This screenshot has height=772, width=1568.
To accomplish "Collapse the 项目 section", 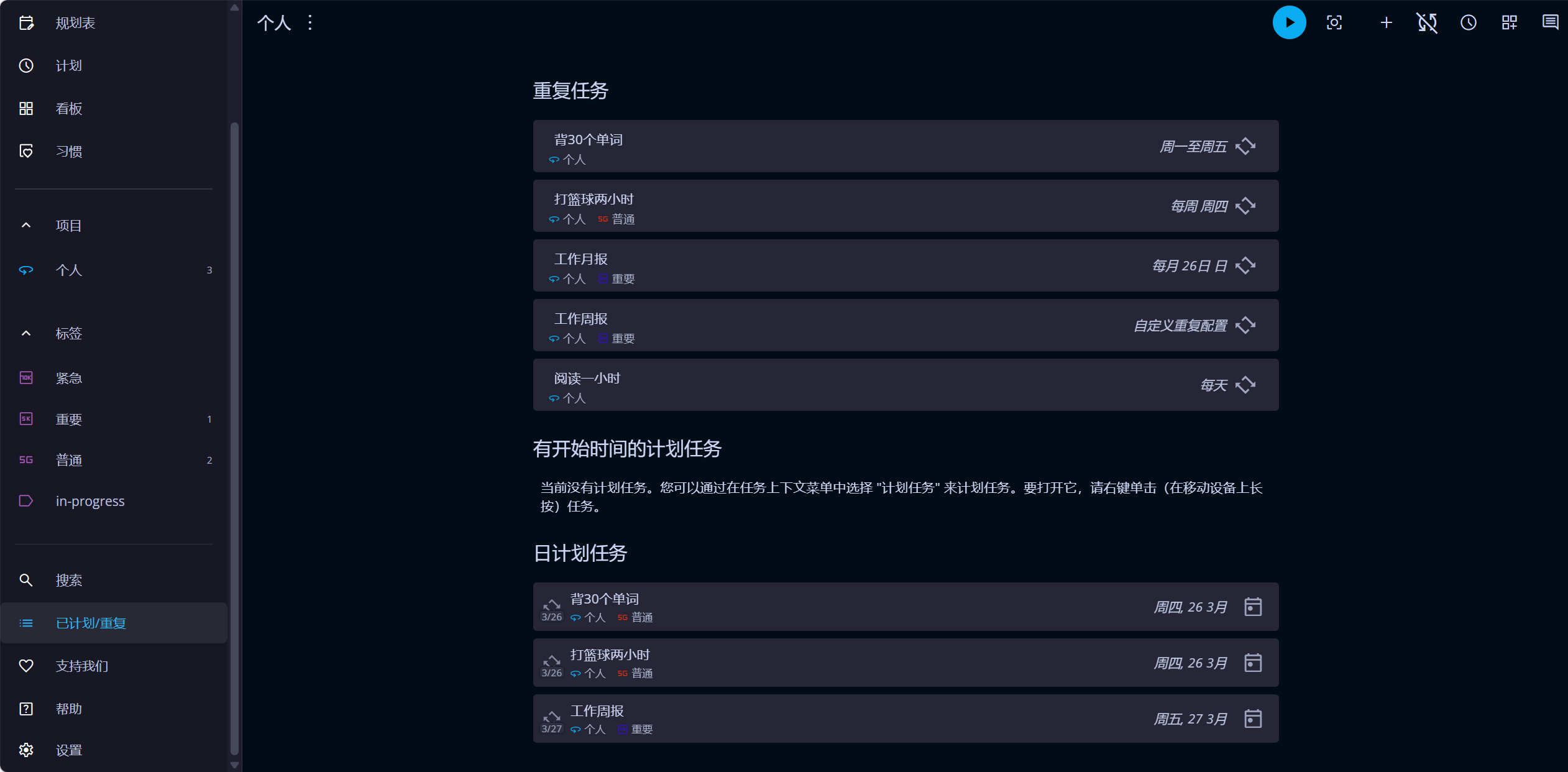I will [26, 226].
